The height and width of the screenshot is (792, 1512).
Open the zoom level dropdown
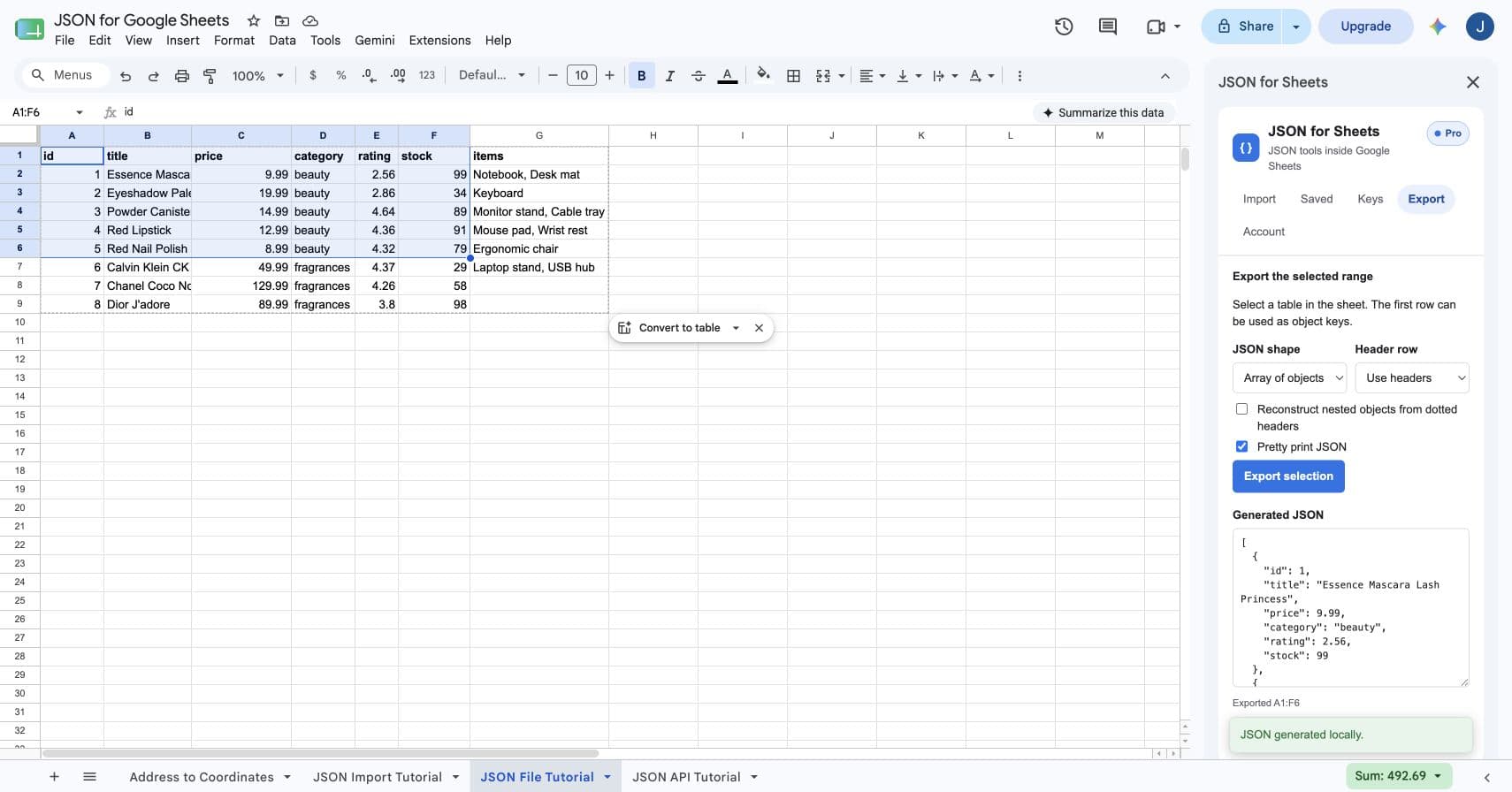click(257, 76)
